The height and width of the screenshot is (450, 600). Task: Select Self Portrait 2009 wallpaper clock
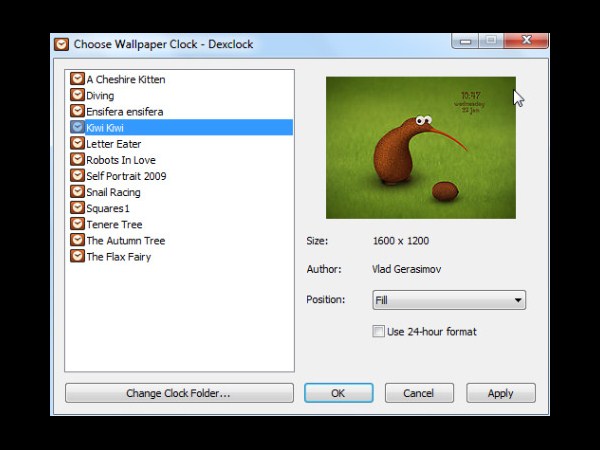click(126, 176)
